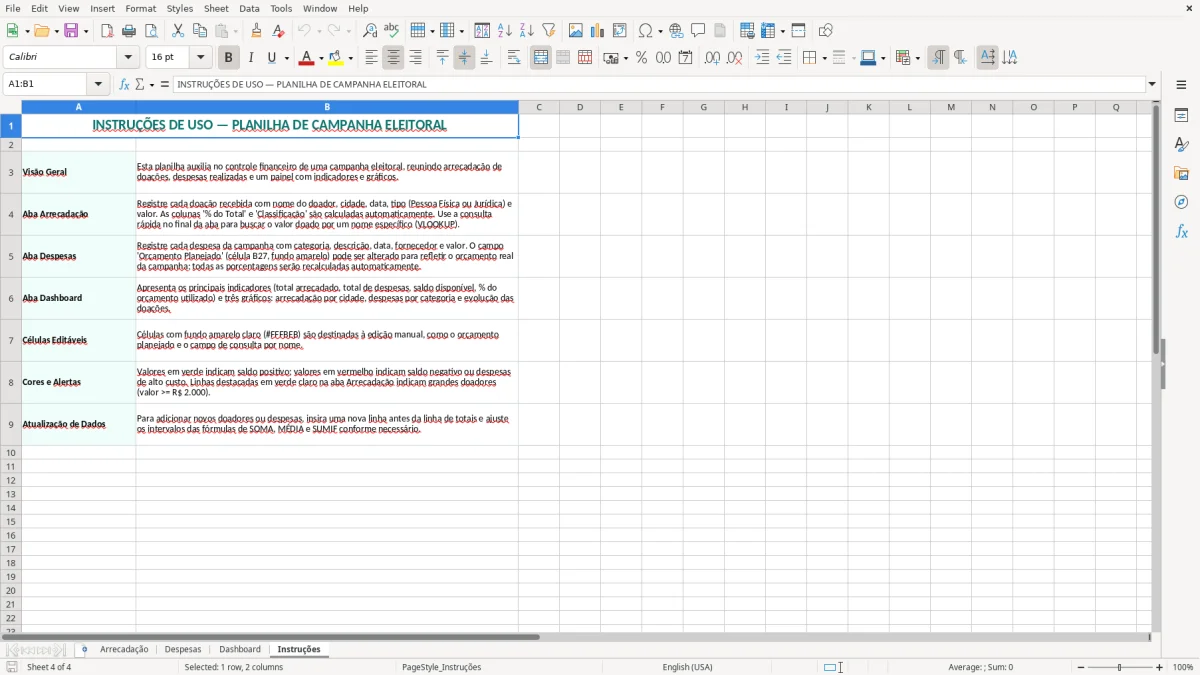This screenshot has height=675, width=1200.
Task: Open the Open-file dropdown arrow
Action: click(x=55, y=31)
